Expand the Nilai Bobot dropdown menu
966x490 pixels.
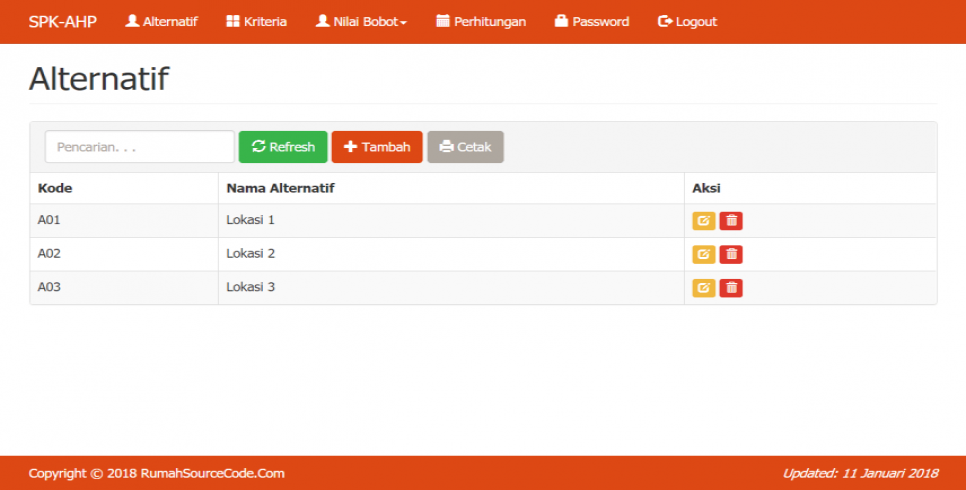362,22
